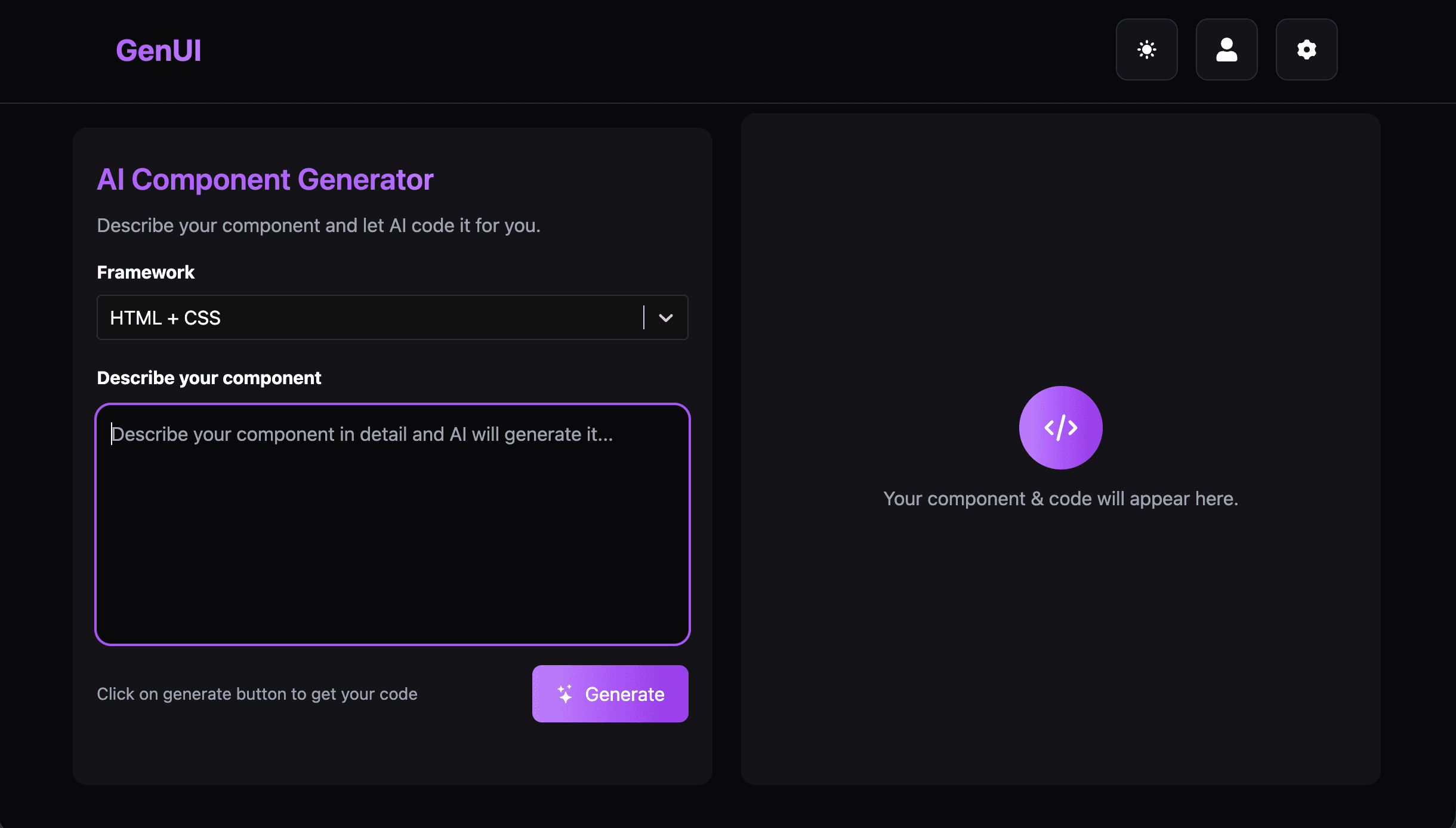The image size is (1456, 828).
Task: Open the user profile icon
Action: coord(1226,50)
